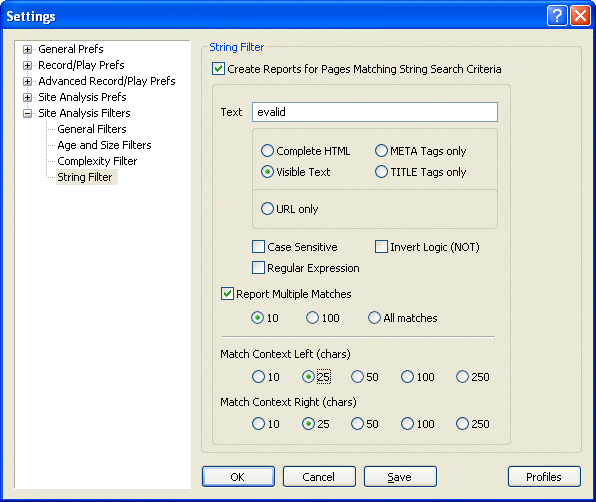Screen dimensions: 596x502
Task: Click the OK button
Action: click(238, 477)
